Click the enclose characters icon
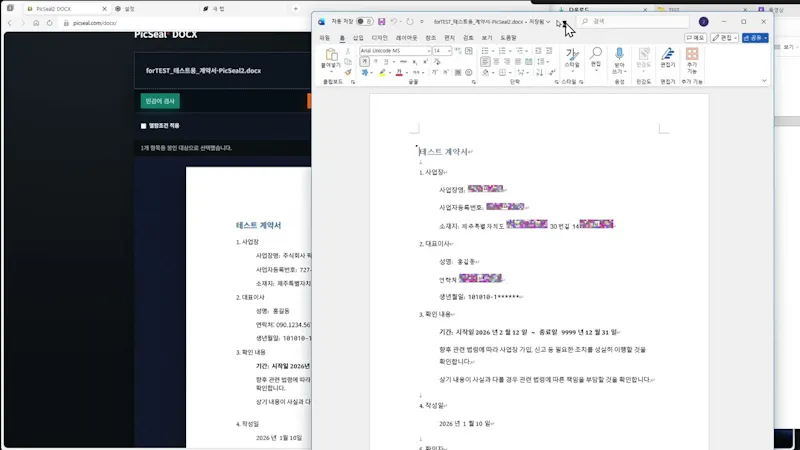Image resolution: width=800 pixels, height=450 pixels. pyautogui.click(x=468, y=72)
